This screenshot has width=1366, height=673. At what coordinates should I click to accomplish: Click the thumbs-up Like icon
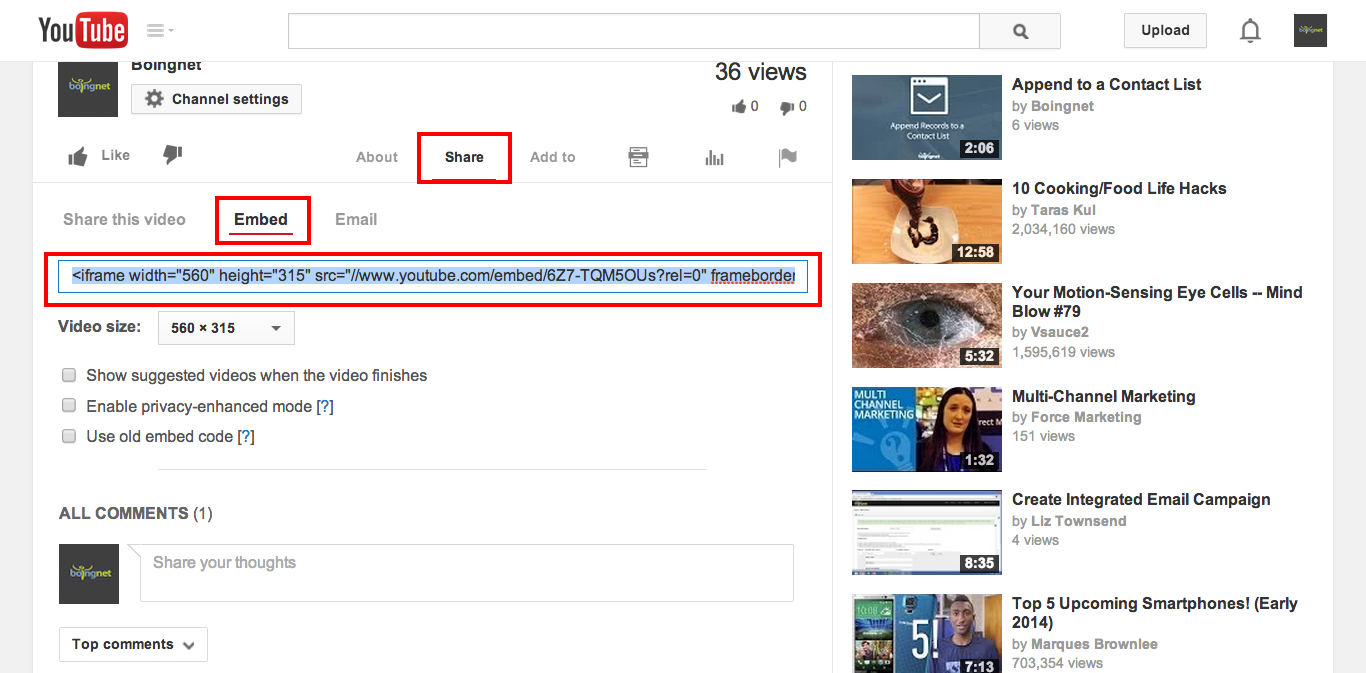78,156
